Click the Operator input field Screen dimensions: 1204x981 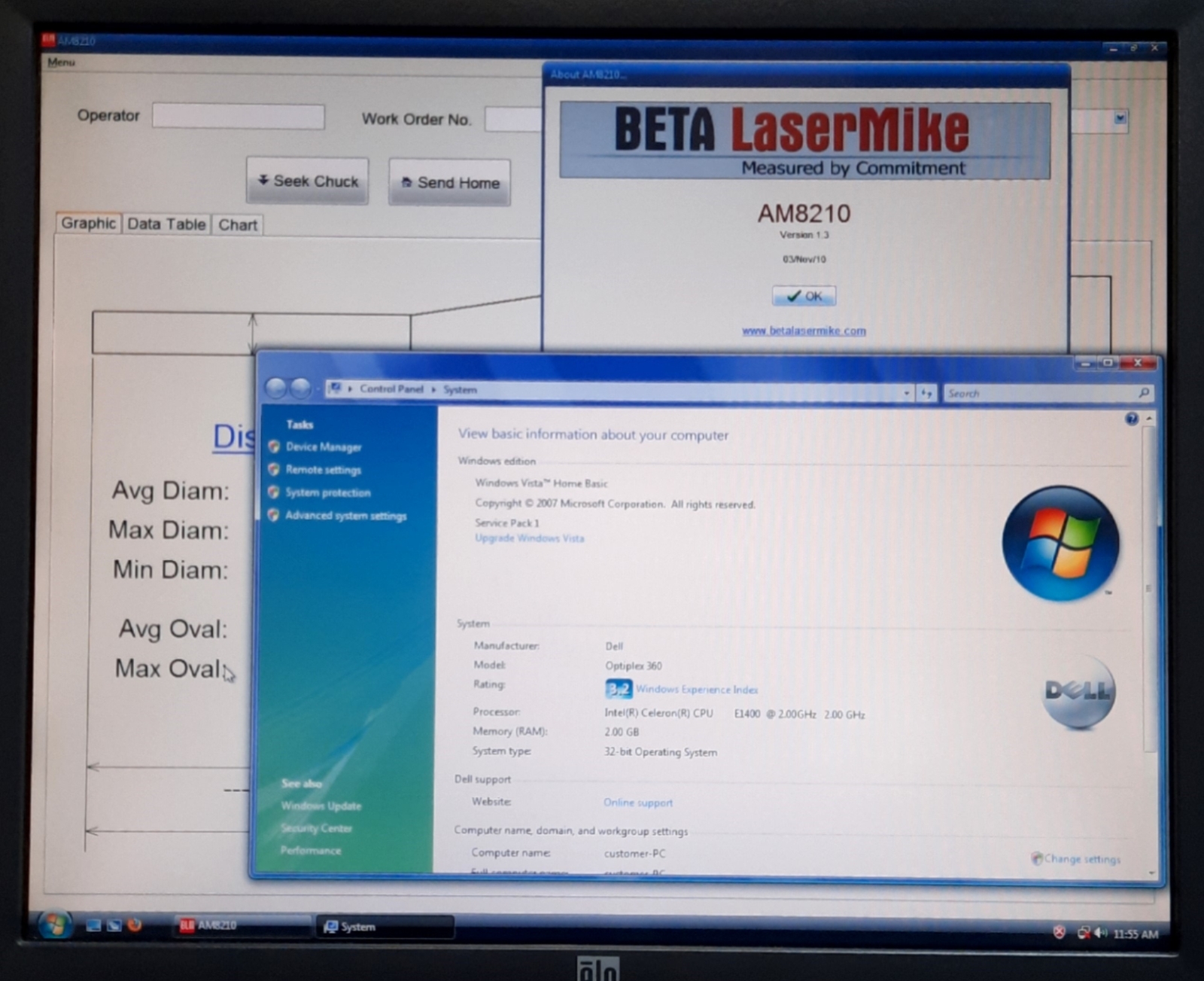coord(238,115)
